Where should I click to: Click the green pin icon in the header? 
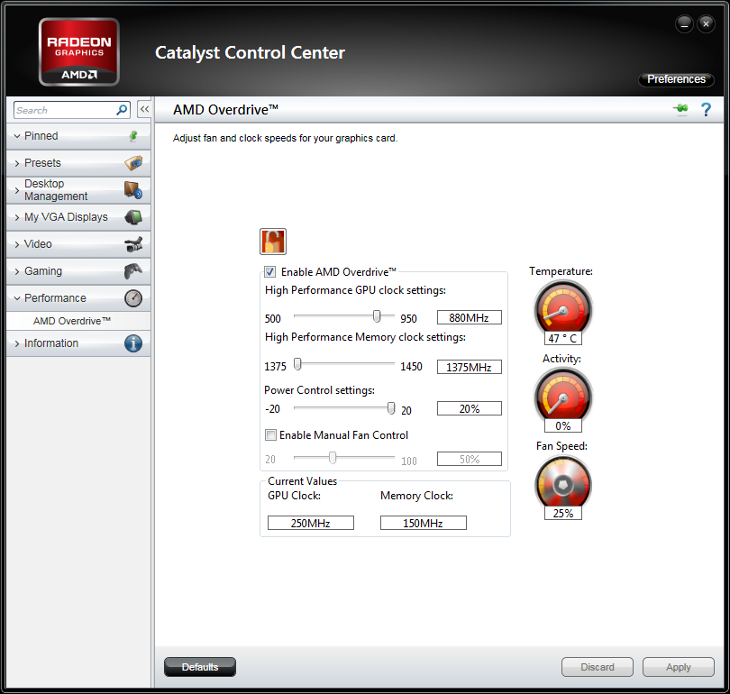(682, 110)
